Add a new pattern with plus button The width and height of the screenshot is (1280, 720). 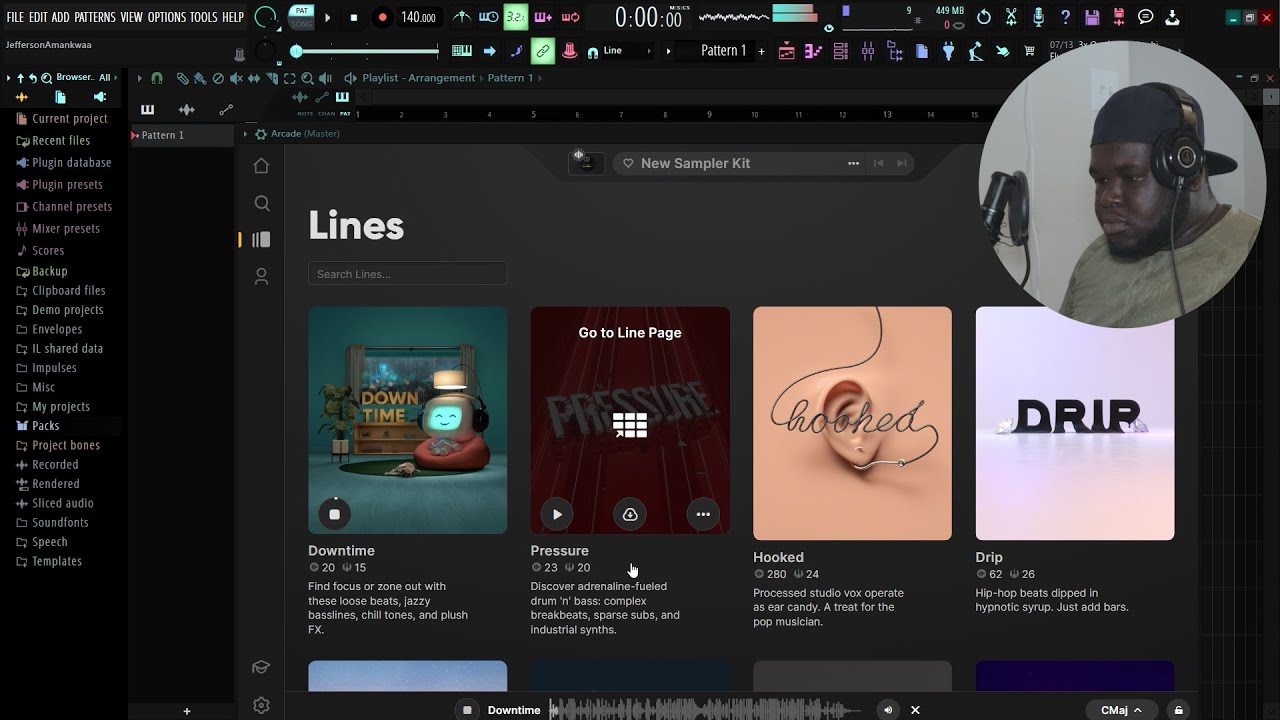(762, 51)
